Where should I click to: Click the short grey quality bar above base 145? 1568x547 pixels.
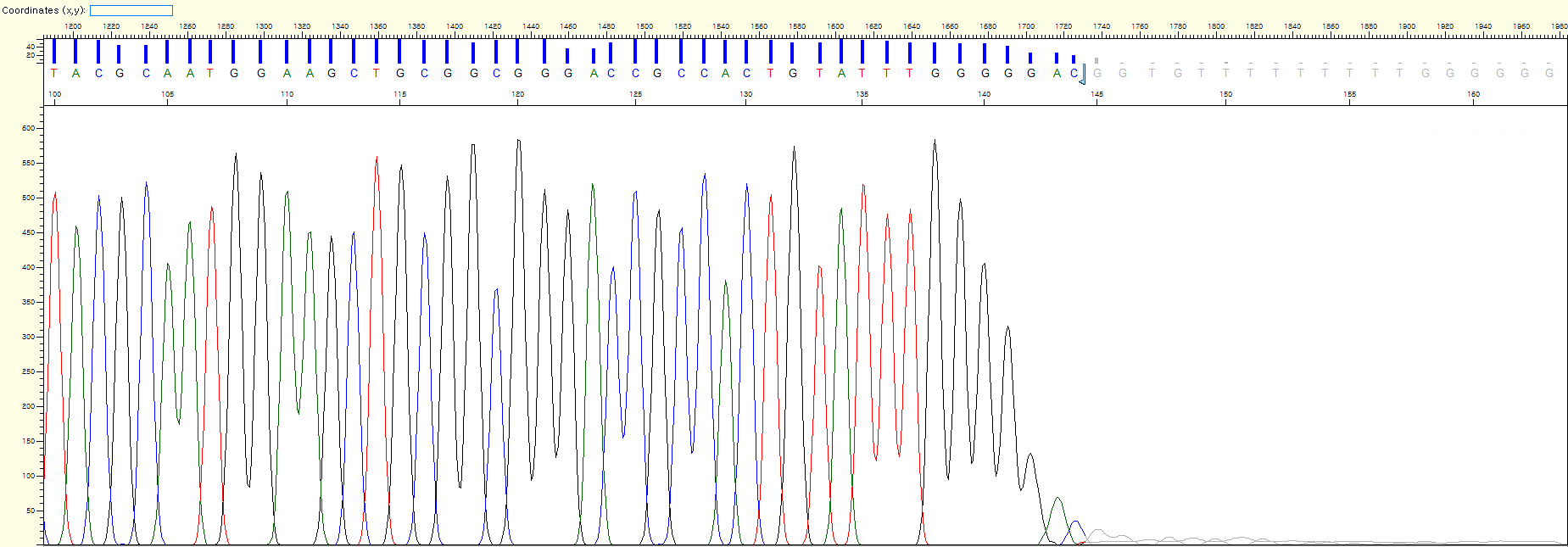pyautogui.click(x=1096, y=60)
